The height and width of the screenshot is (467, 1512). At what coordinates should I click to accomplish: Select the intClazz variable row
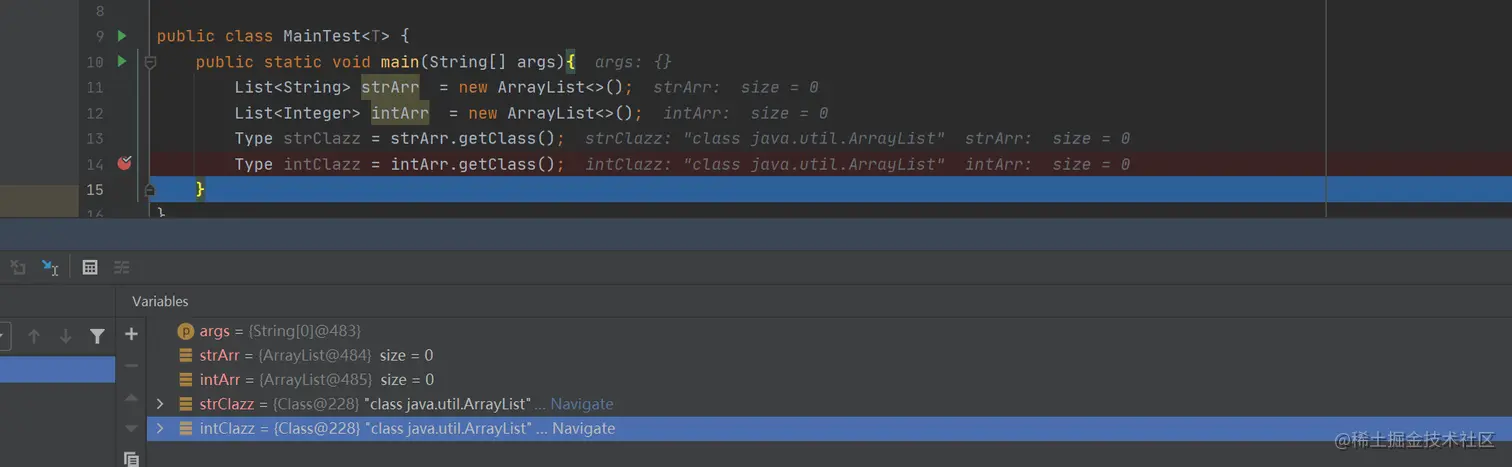coord(829,428)
